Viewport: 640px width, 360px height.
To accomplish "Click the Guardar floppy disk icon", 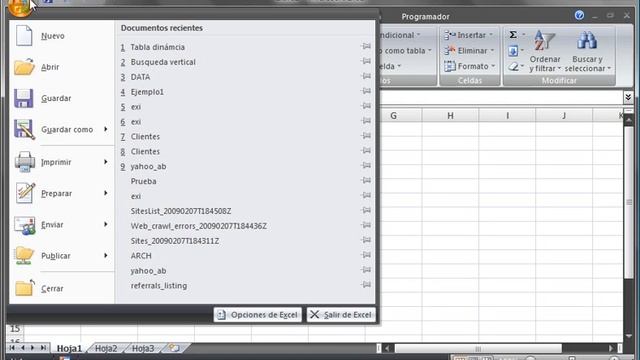I will point(24,98).
